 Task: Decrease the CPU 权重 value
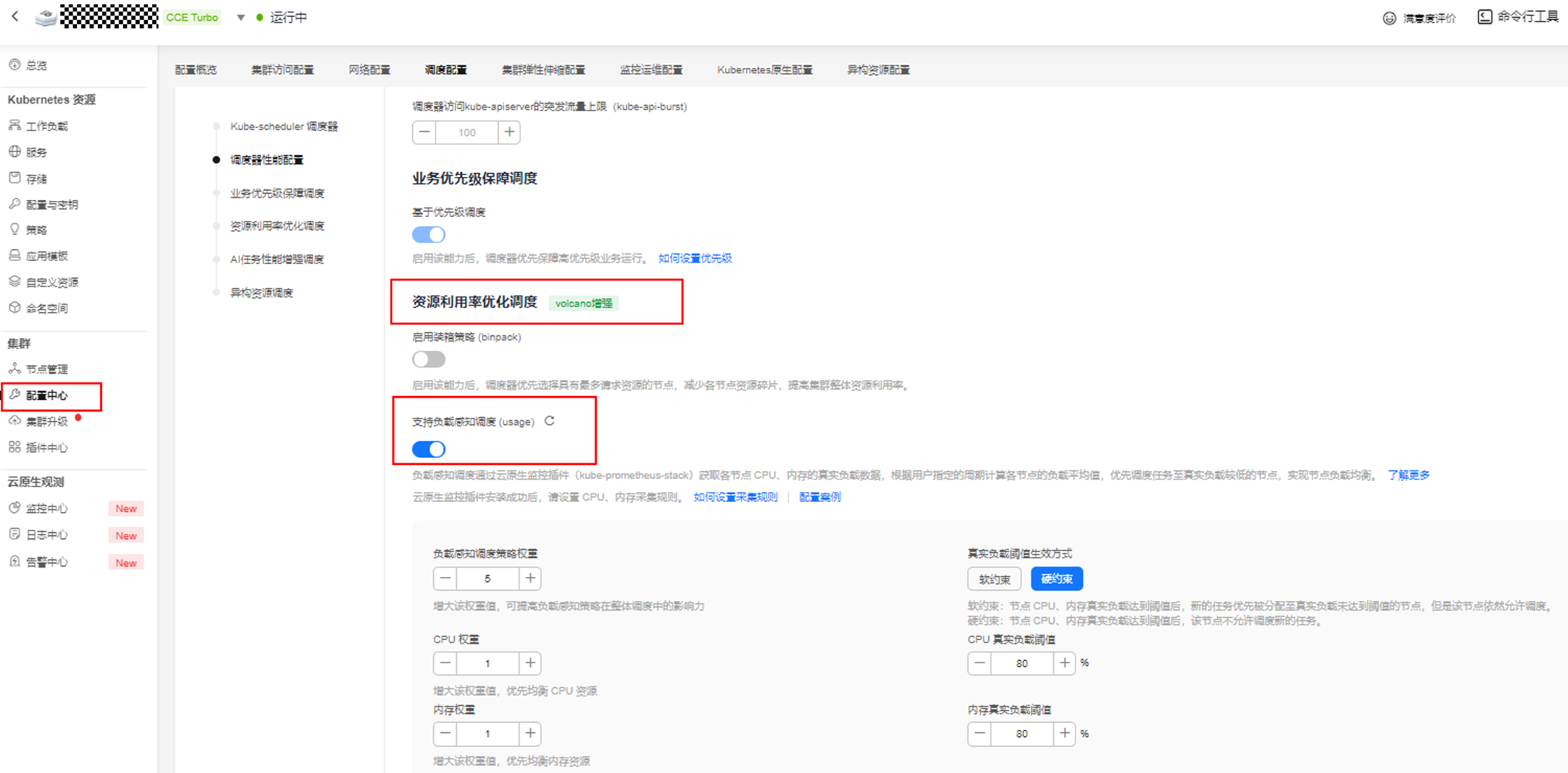[445, 663]
